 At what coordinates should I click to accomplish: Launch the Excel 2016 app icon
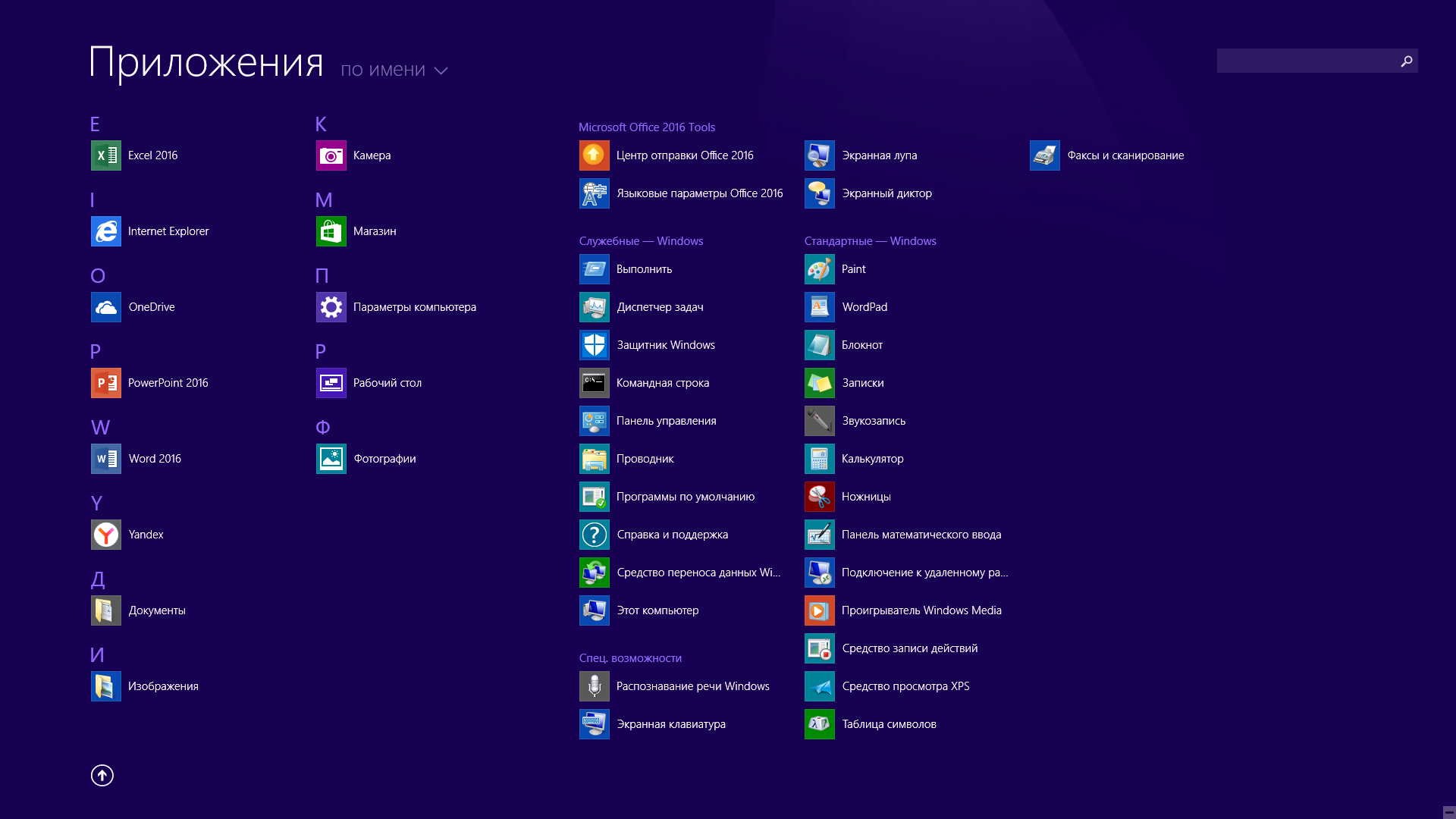(105, 155)
